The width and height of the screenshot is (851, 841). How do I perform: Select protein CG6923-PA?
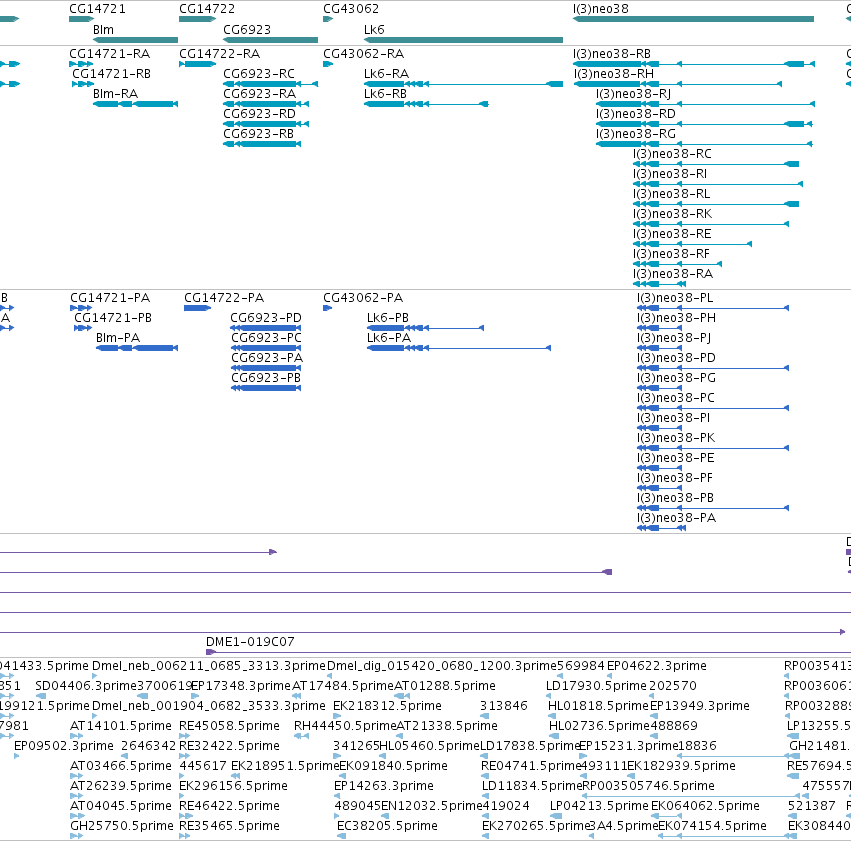coord(267,358)
